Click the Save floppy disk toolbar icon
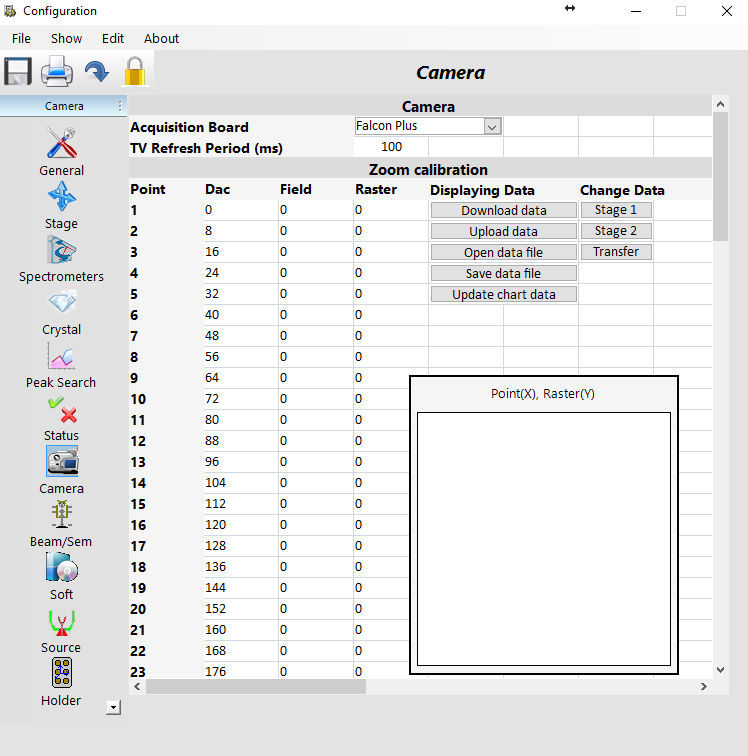 tap(18, 72)
